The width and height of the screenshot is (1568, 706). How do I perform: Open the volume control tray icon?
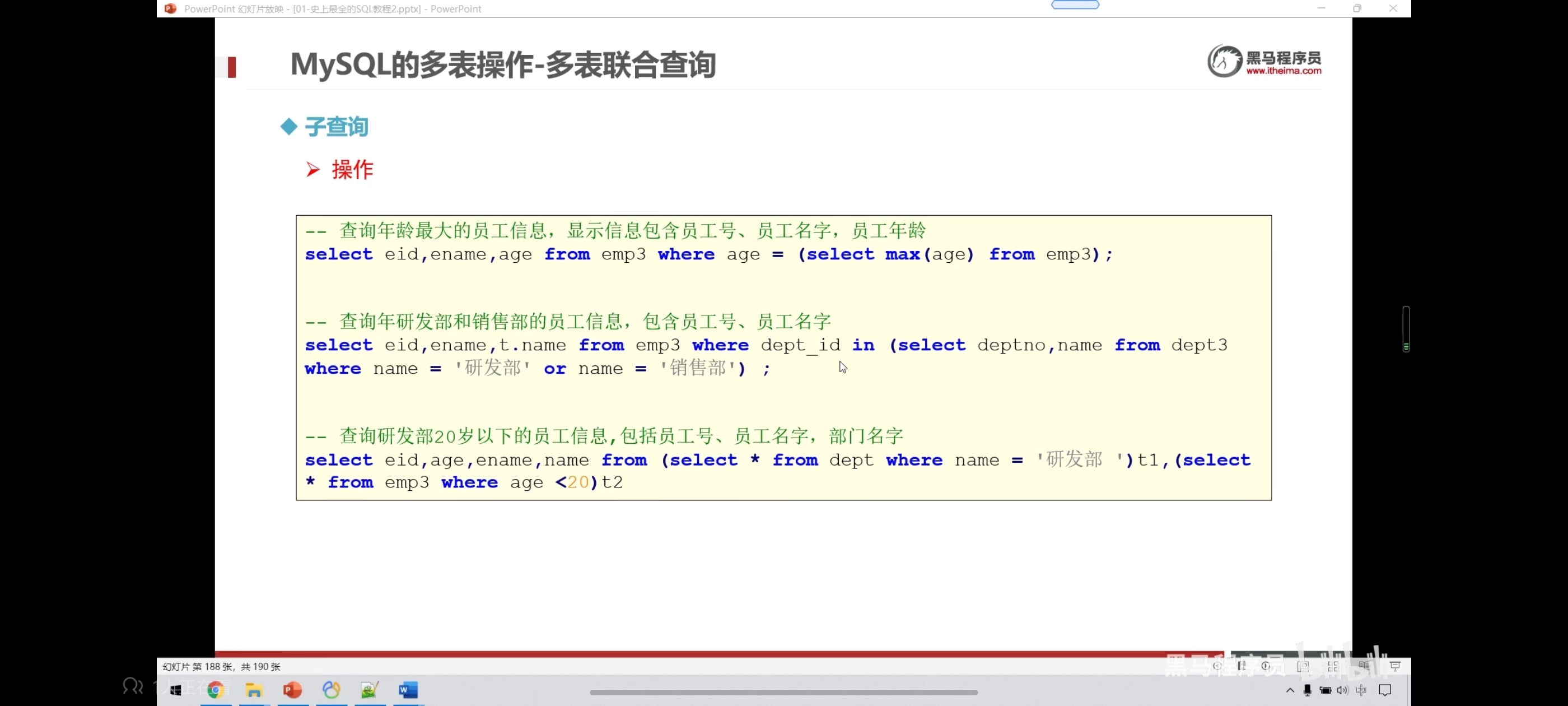(x=1342, y=690)
